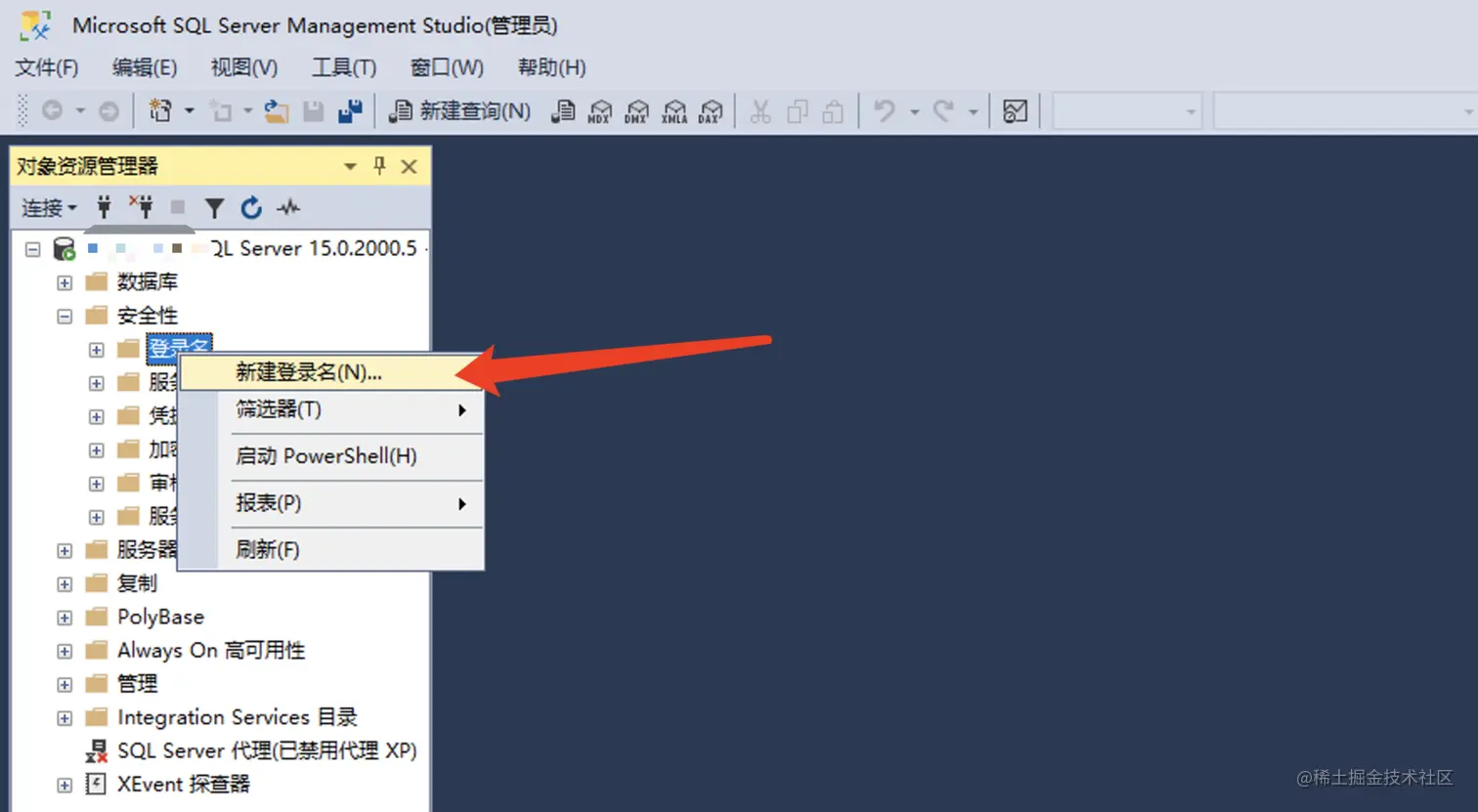
Task: Click the Save floppy disk icon
Action: 313,111
